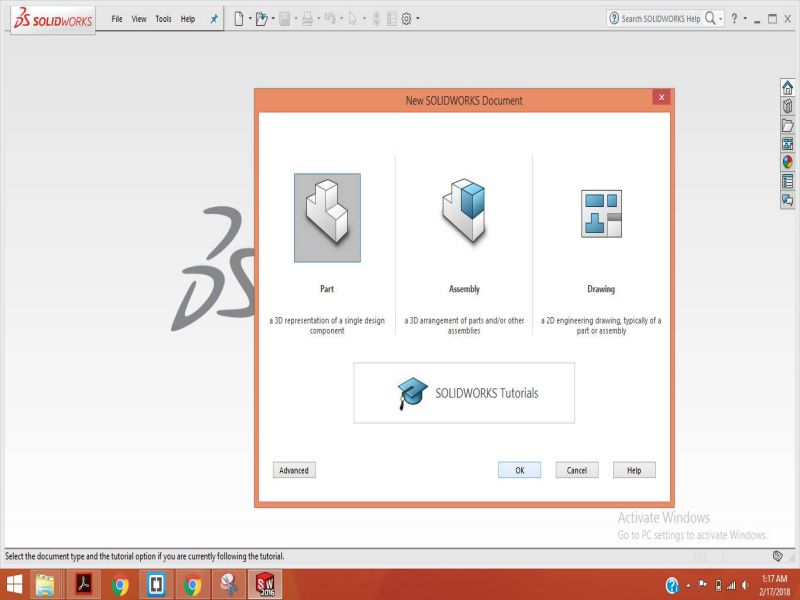The image size is (800, 600).
Task: Expand the Print dropdown arrow
Action: pos(319,19)
